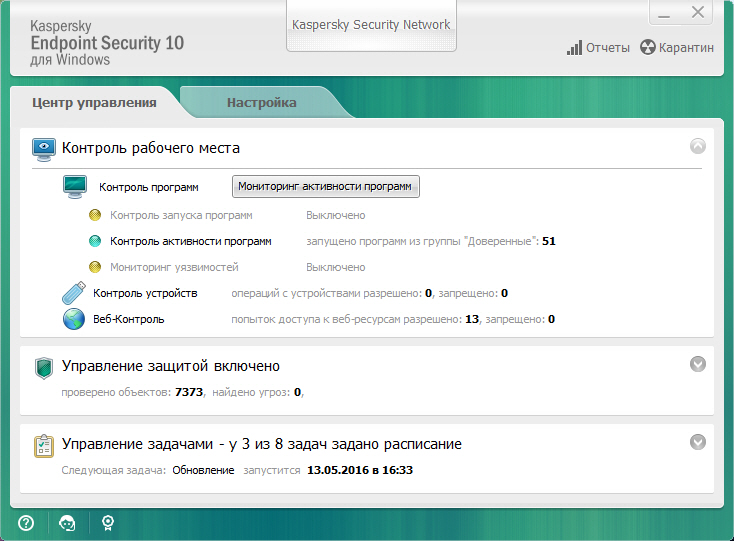Click the USB drive icon for Контроль устройств
734x541 pixels.
point(74,293)
